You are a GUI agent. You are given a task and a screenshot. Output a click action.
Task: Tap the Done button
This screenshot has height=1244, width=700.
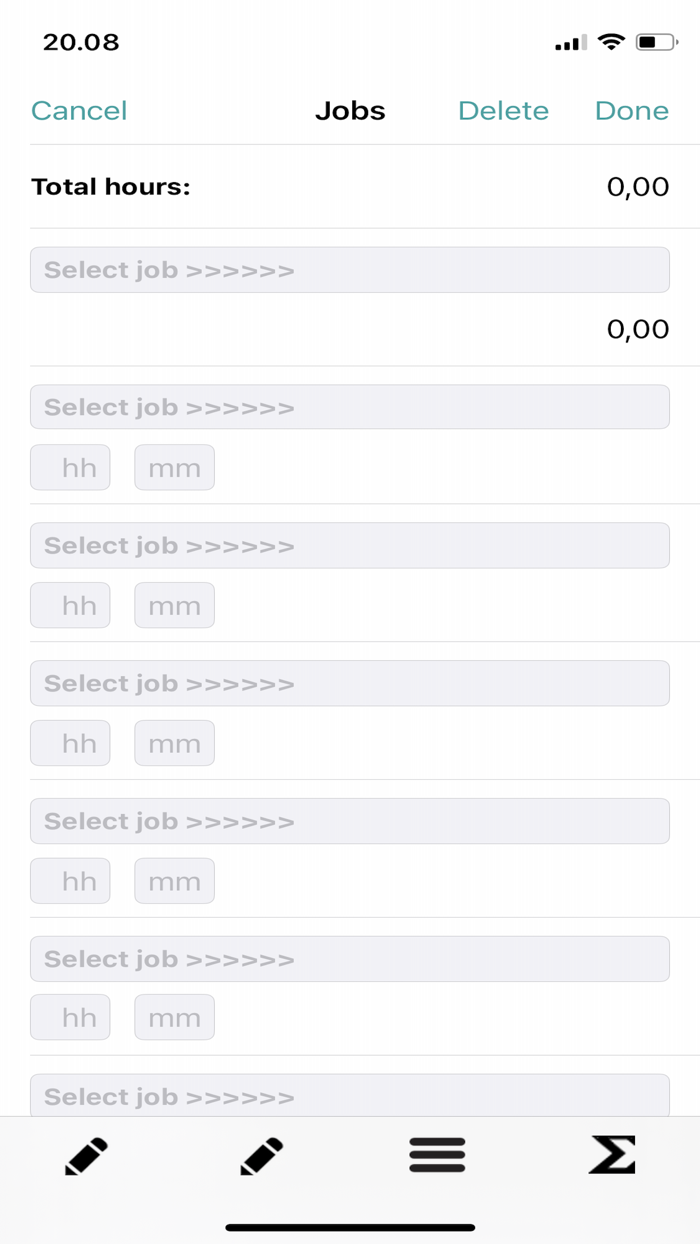631,111
